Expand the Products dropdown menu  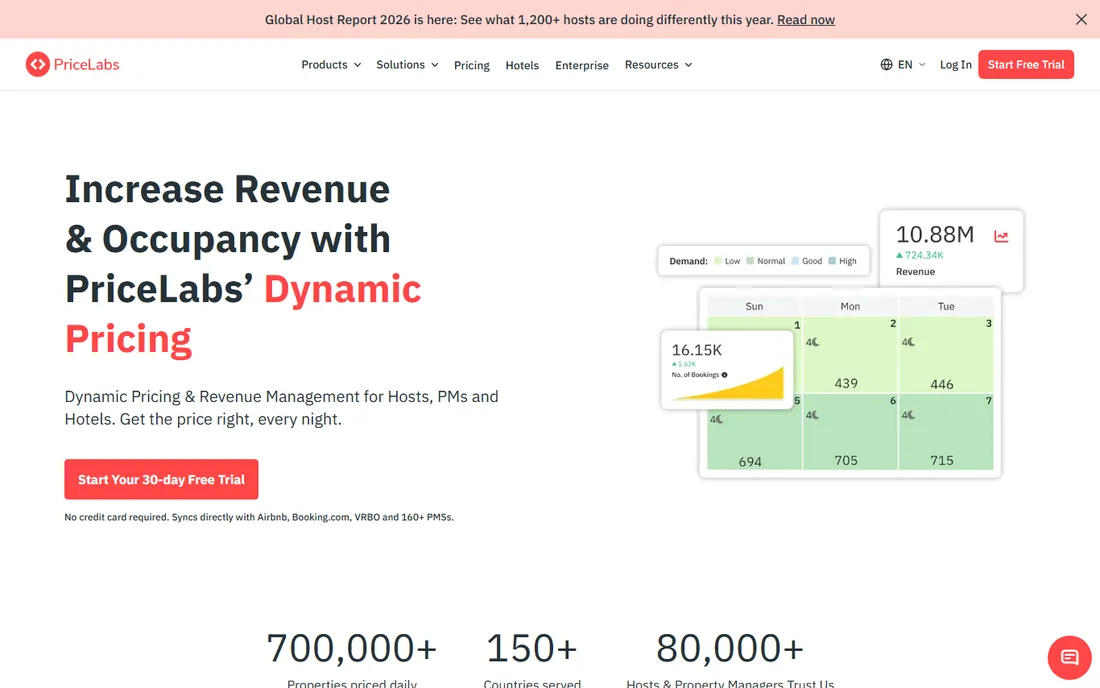[331, 65]
